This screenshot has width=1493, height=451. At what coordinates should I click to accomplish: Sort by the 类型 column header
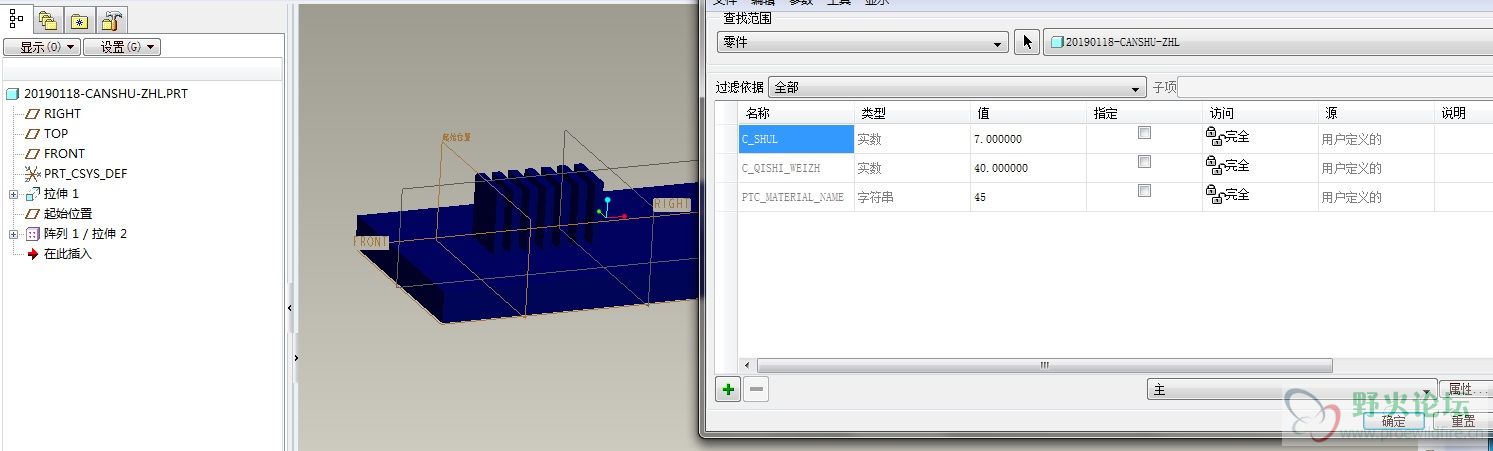912,113
